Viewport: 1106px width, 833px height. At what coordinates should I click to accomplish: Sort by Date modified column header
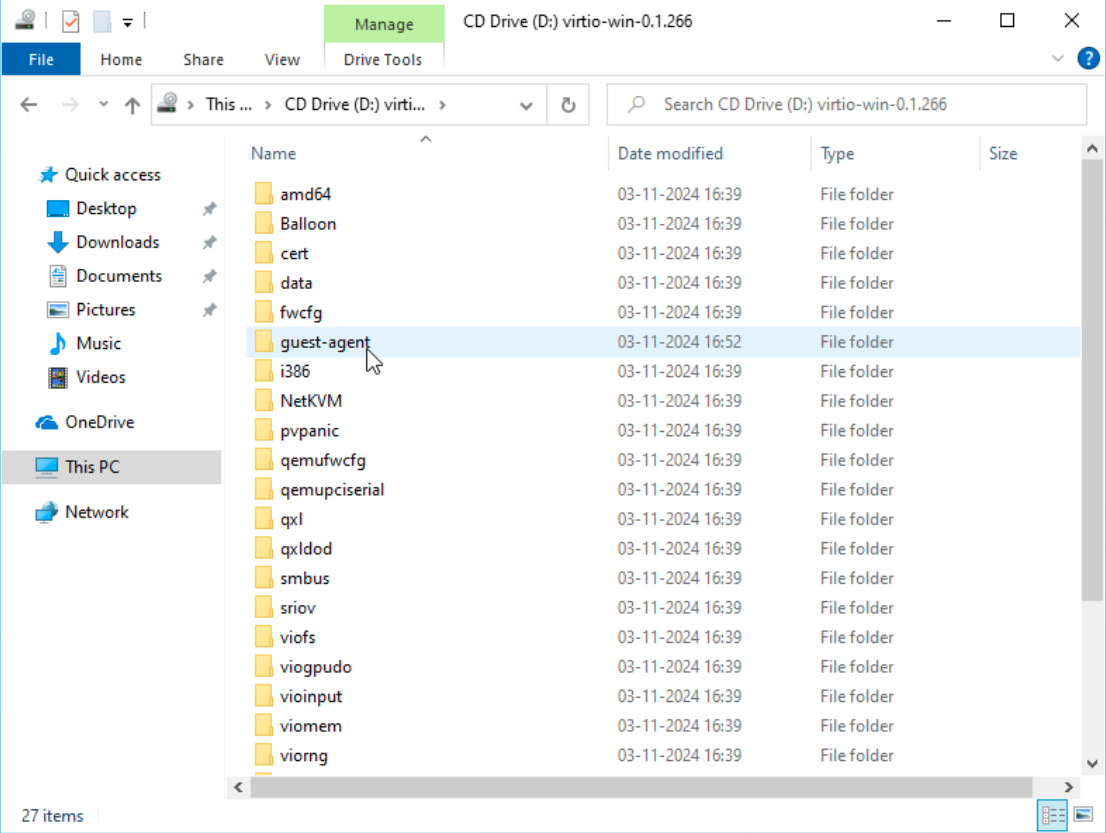[670, 153]
